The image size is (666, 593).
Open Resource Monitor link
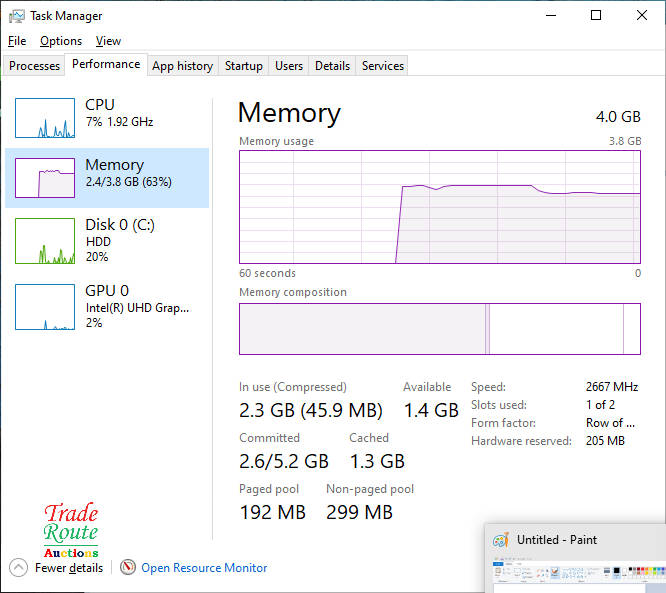(x=204, y=568)
